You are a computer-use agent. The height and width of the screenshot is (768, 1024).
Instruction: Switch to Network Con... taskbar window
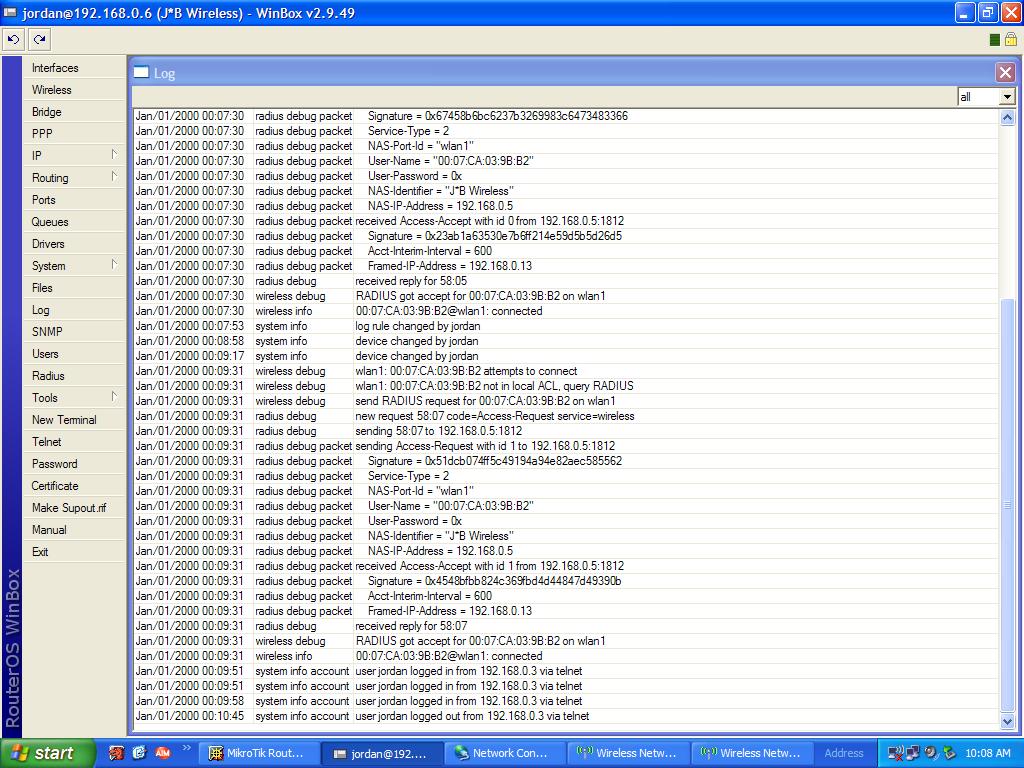click(x=505, y=753)
